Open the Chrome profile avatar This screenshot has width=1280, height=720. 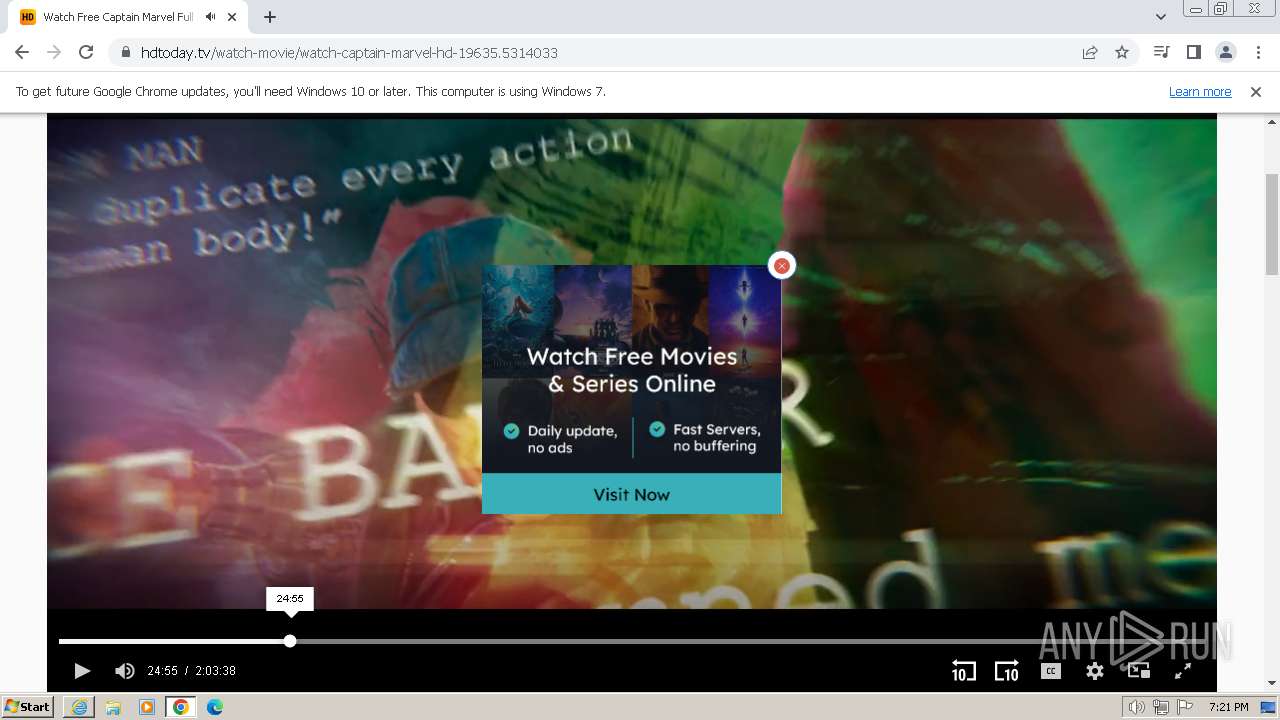point(1225,52)
